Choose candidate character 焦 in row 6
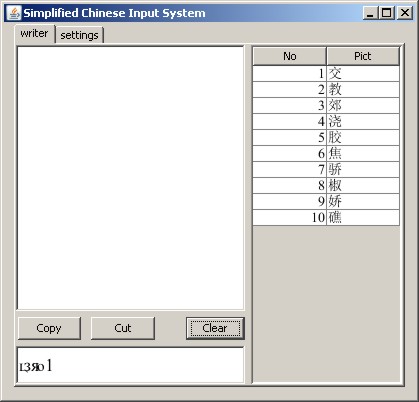Image resolution: width=419 pixels, height=402 pixels. click(x=363, y=154)
